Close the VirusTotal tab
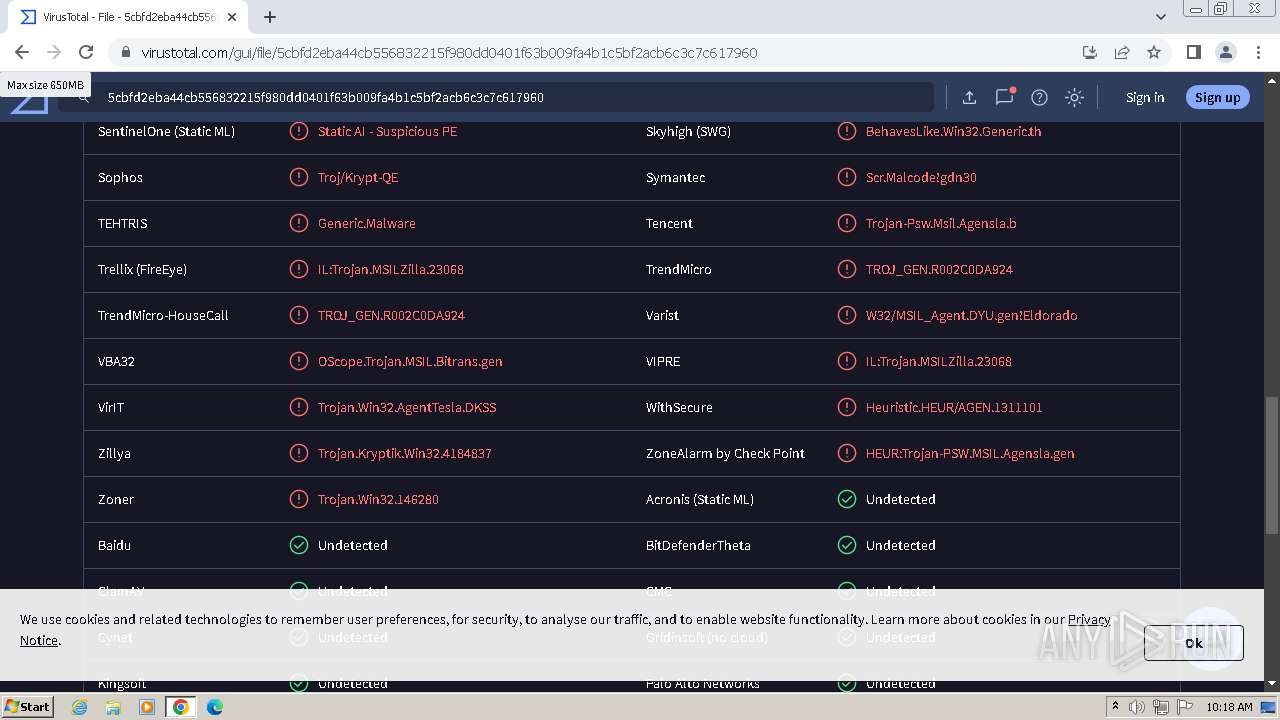This screenshot has height=720, width=1280. pos(233,17)
